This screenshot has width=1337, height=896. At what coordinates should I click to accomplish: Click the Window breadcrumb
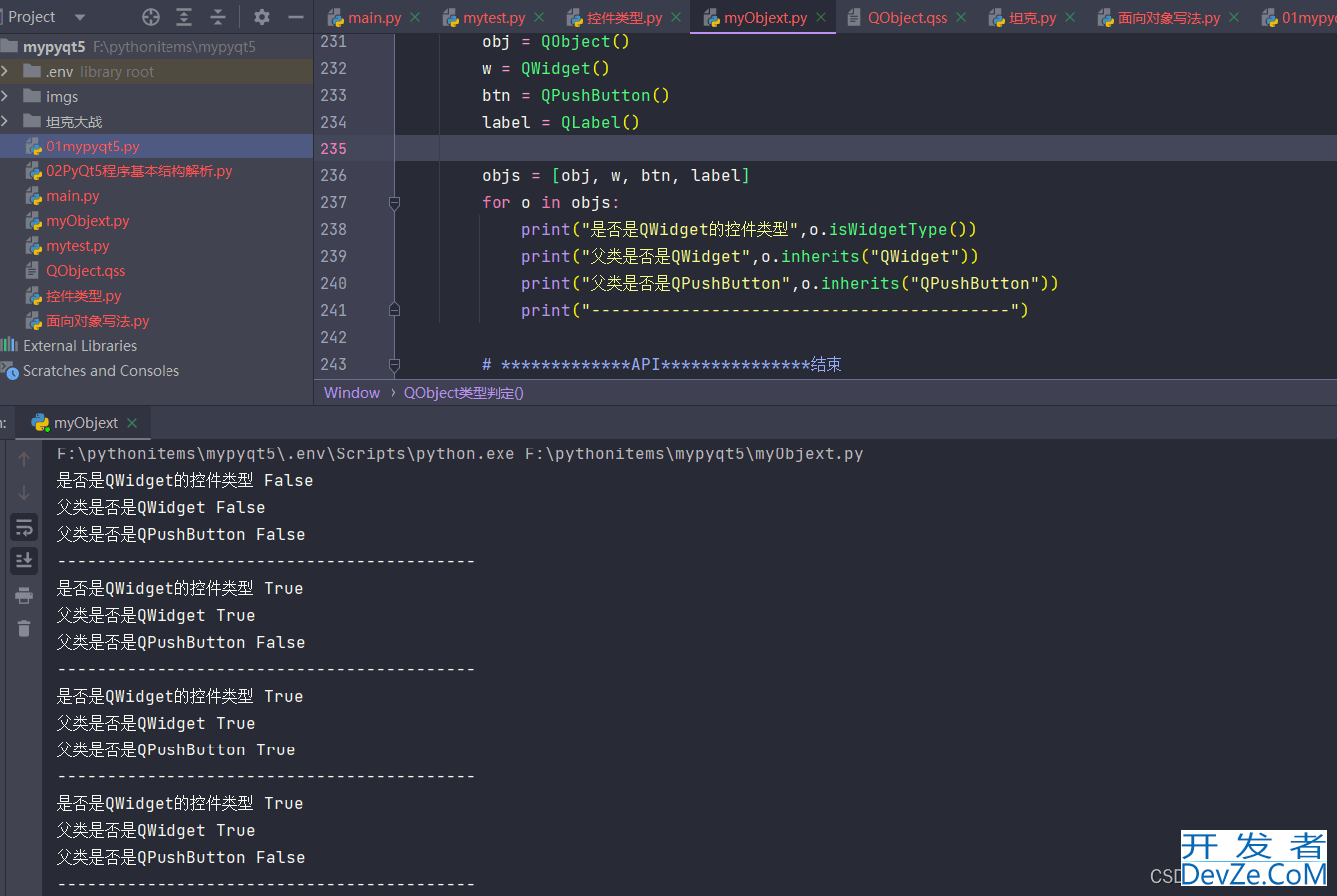click(352, 393)
